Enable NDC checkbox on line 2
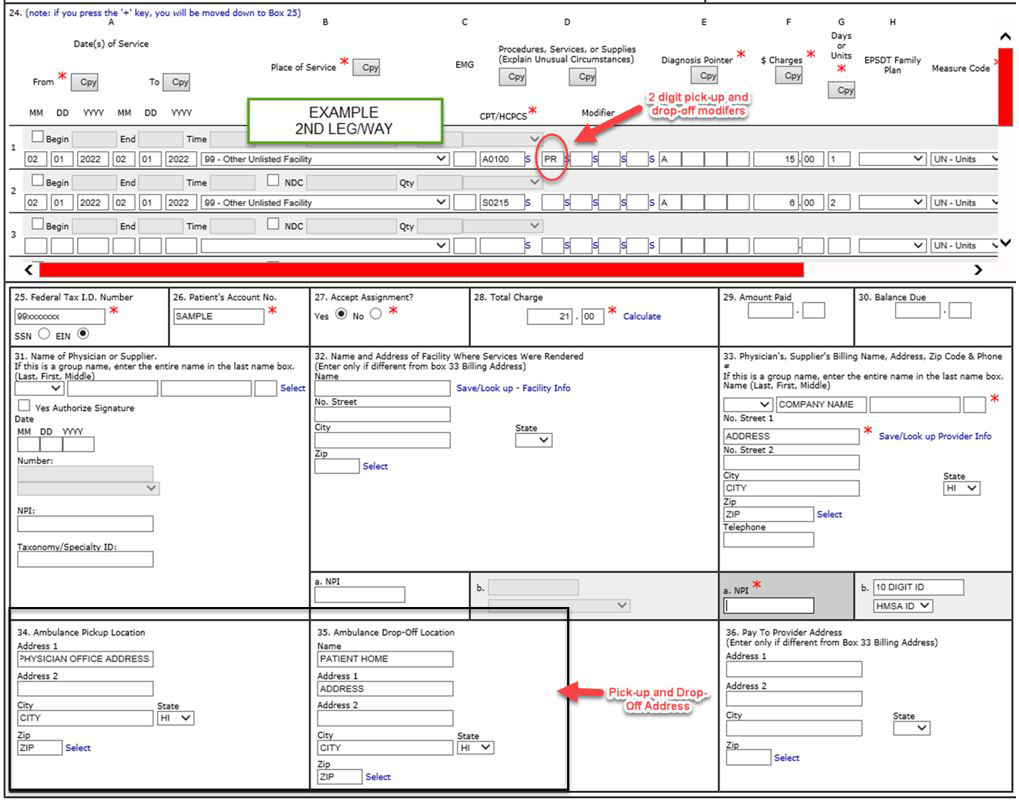Image resolution: width=1019 pixels, height=802 pixels. click(273, 181)
